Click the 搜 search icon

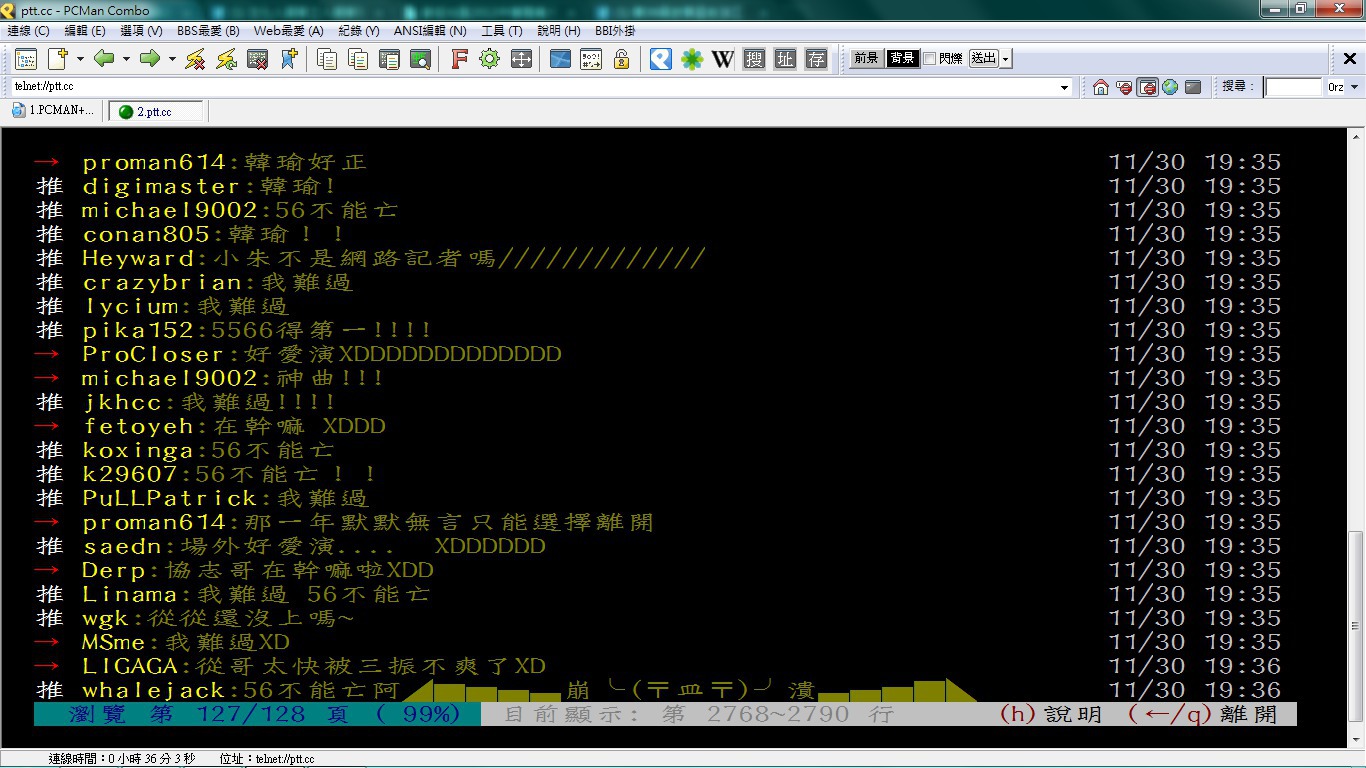[x=754, y=59]
